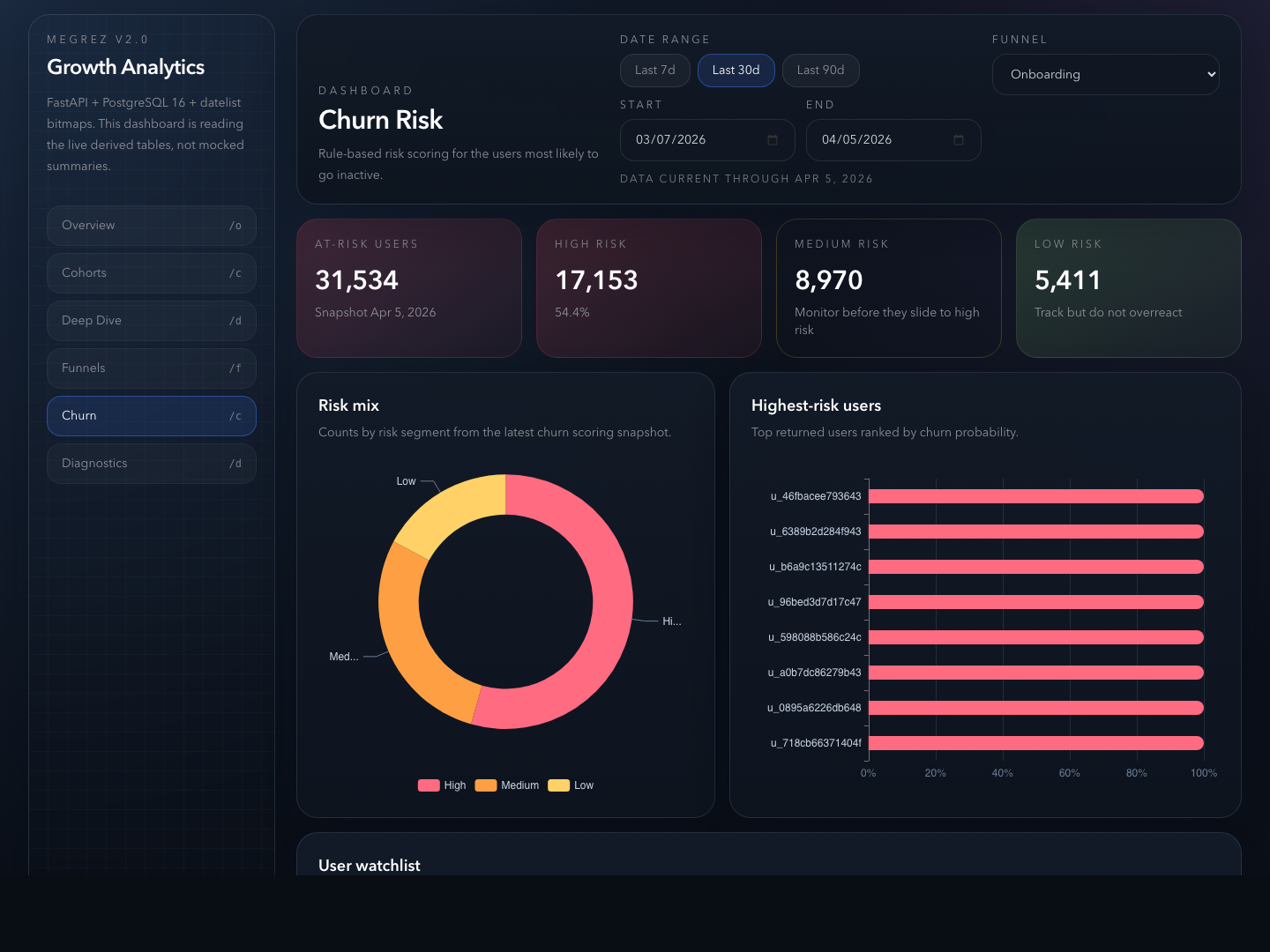Click the bar for user u_46fbacee793643
Screen dimensions: 1270x952
click(1035, 496)
